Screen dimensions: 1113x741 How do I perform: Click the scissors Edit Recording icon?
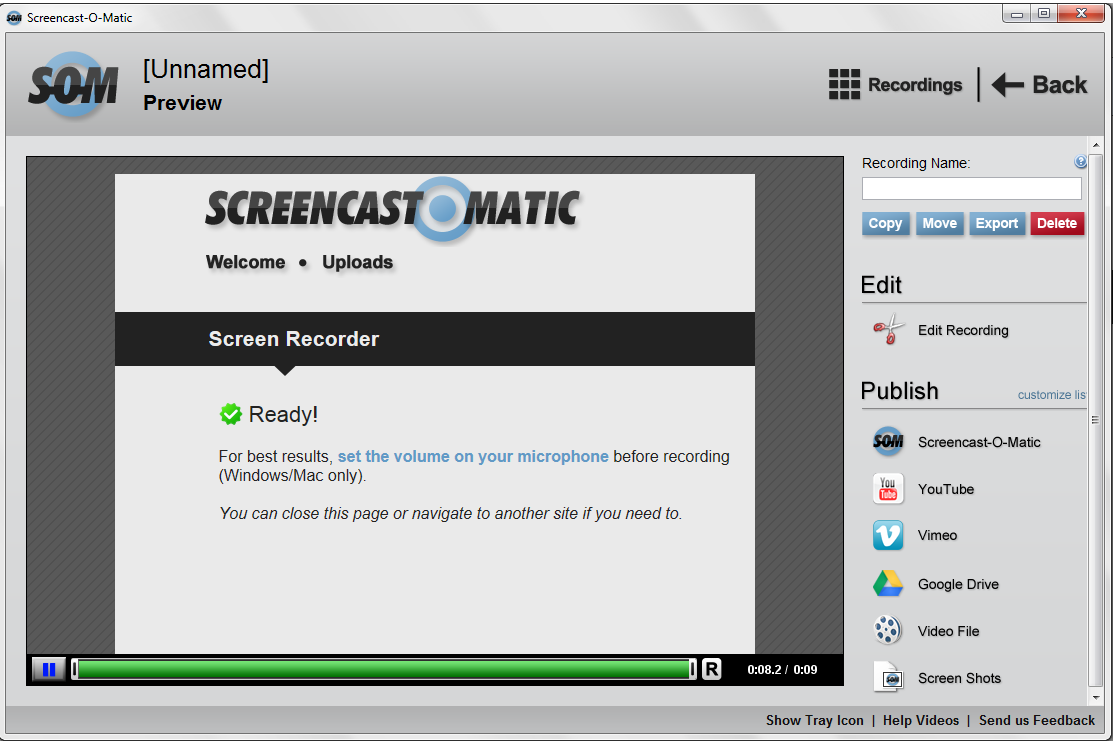tap(888, 330)
